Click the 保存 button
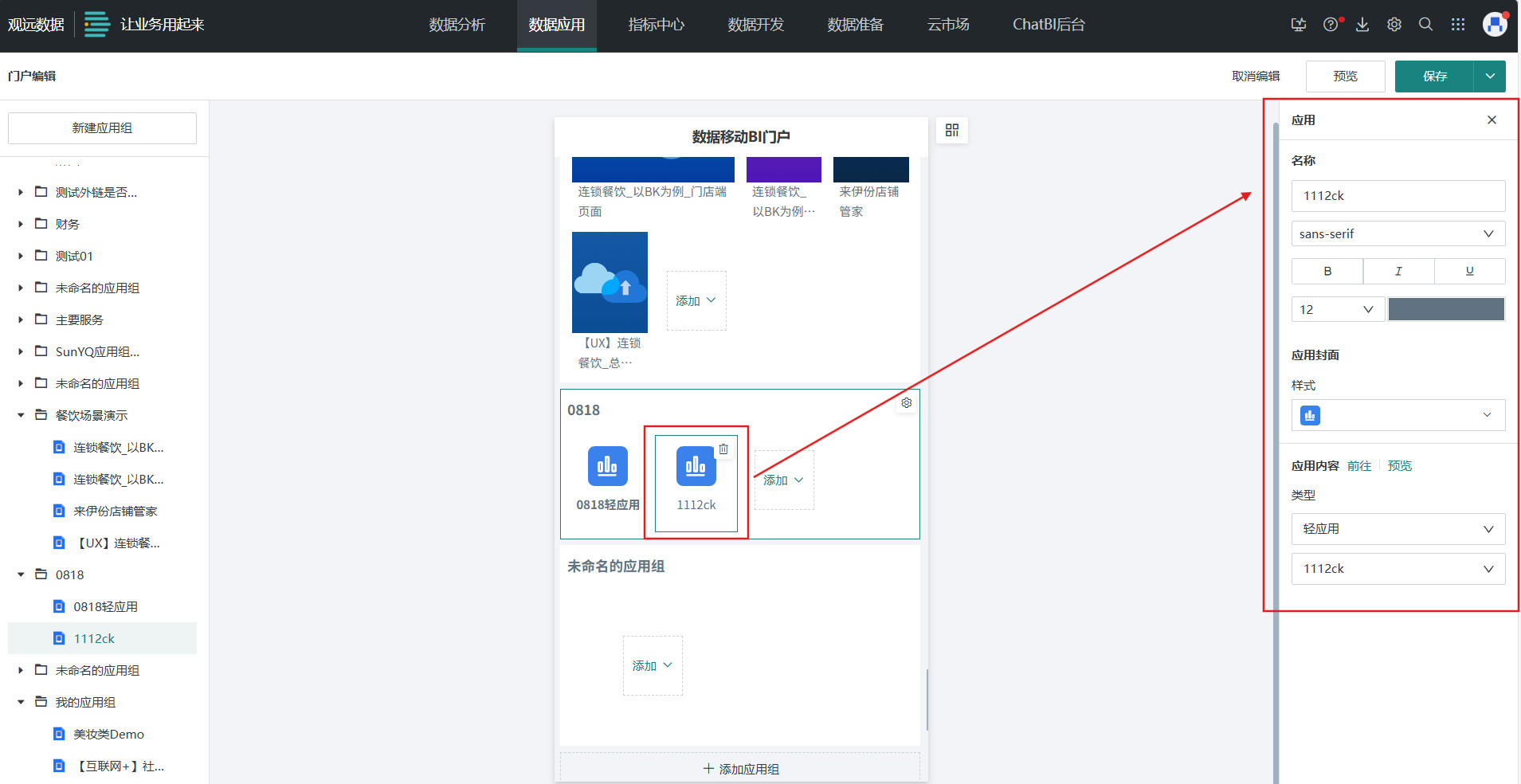This screenshot has width=1521, height=784. tap(1434, 76)
